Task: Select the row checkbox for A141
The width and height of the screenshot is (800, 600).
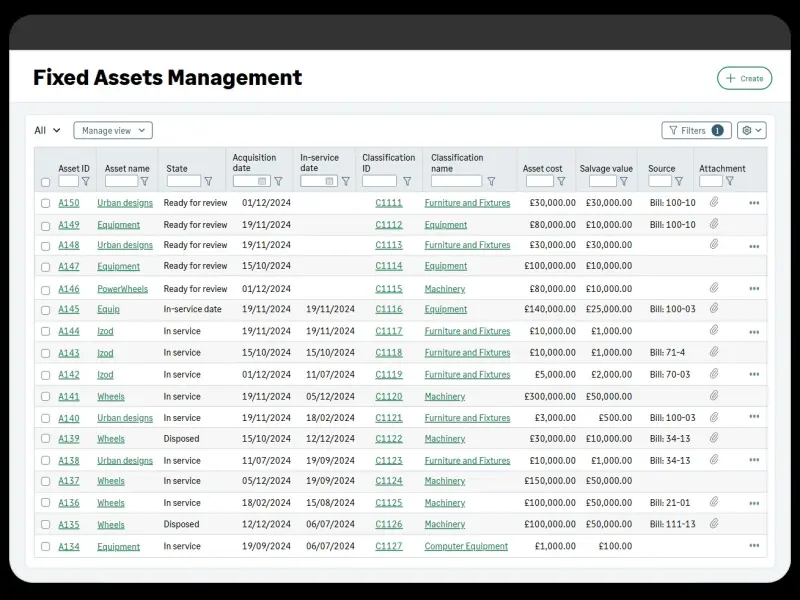Action: coord(45,397)
